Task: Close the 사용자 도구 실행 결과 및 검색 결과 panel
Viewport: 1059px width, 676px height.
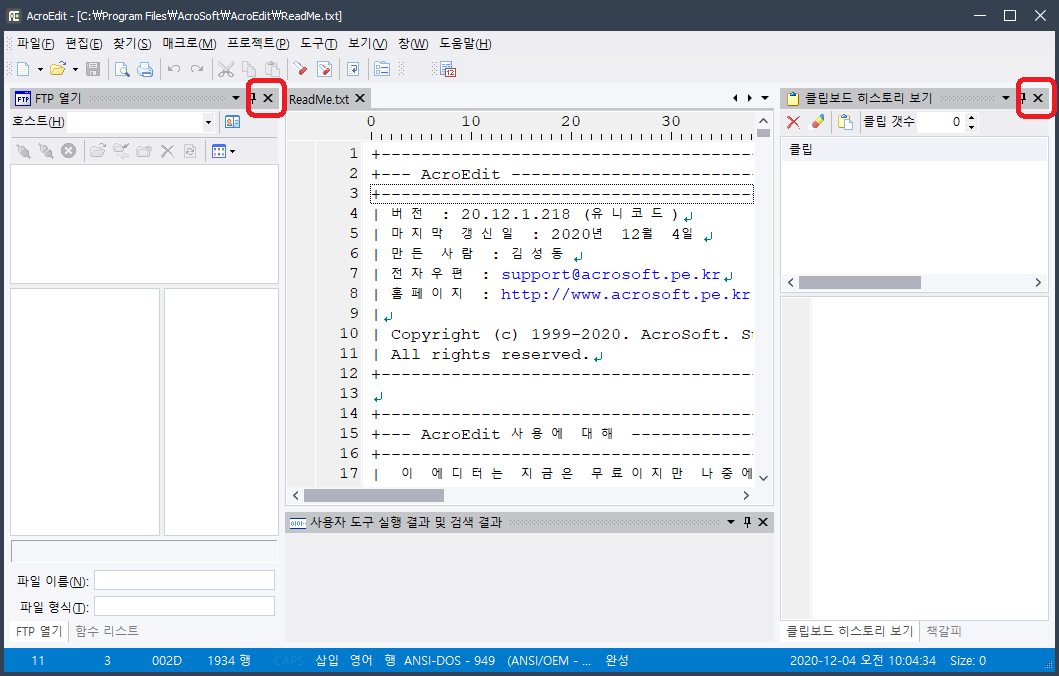Action: (x=763, y=522)
